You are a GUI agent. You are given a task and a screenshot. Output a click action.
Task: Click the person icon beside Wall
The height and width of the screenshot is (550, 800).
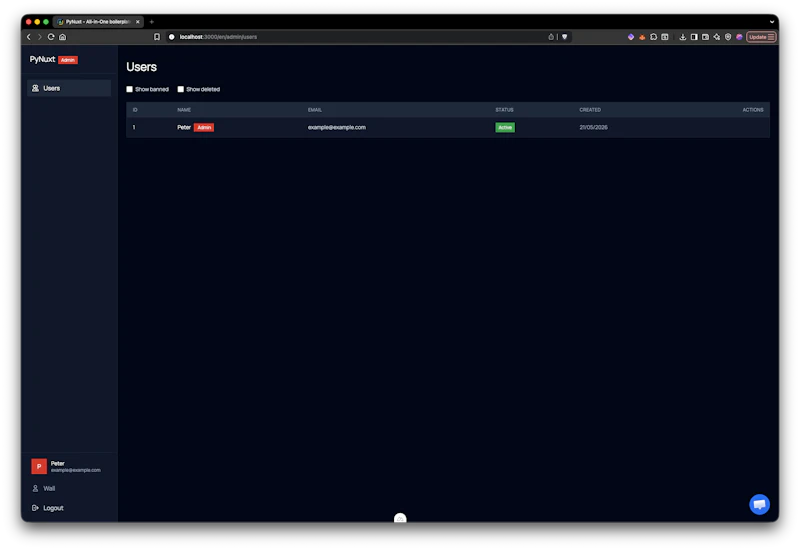point(35,488)
